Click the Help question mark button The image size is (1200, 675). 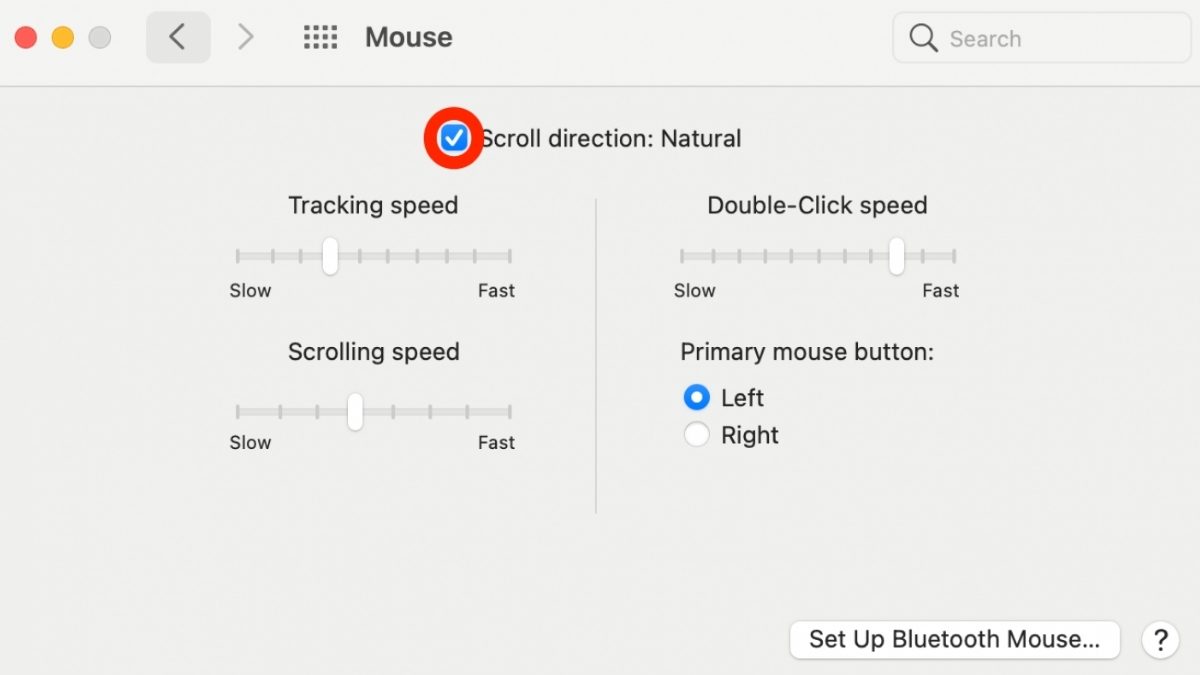click(x=1160, y=640)
